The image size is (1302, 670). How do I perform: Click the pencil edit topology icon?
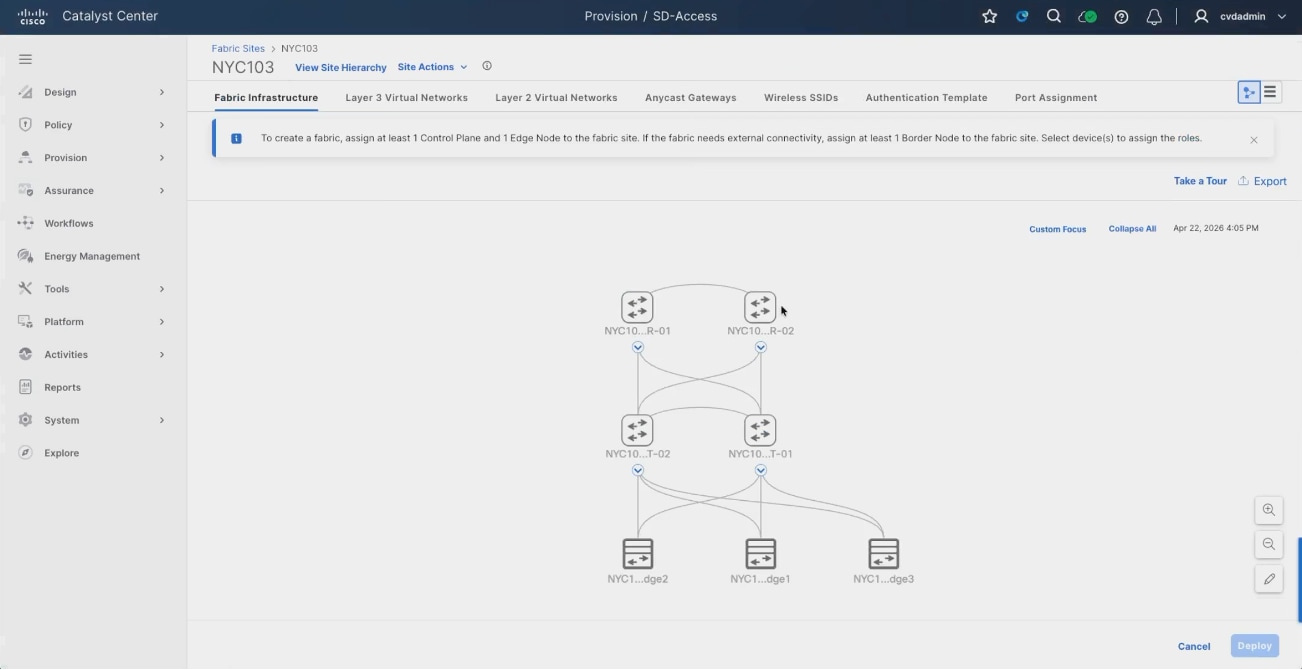point(1268,579)
